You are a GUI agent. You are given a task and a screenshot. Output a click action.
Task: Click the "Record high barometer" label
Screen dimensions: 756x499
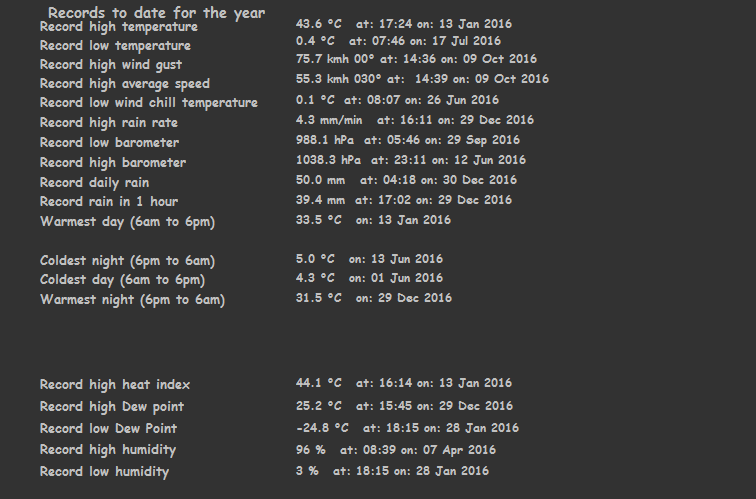point(112,162)
